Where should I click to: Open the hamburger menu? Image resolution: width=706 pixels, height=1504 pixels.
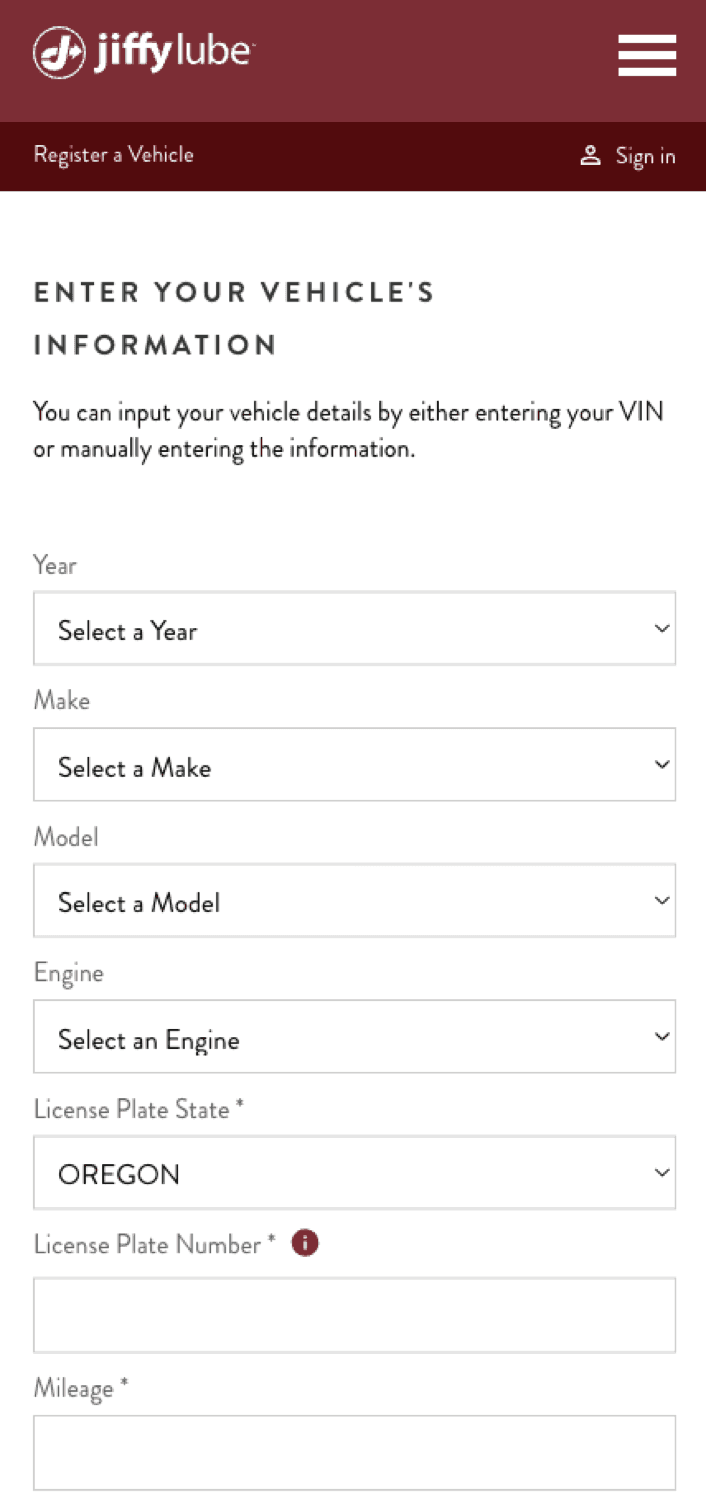click(647, 55)
